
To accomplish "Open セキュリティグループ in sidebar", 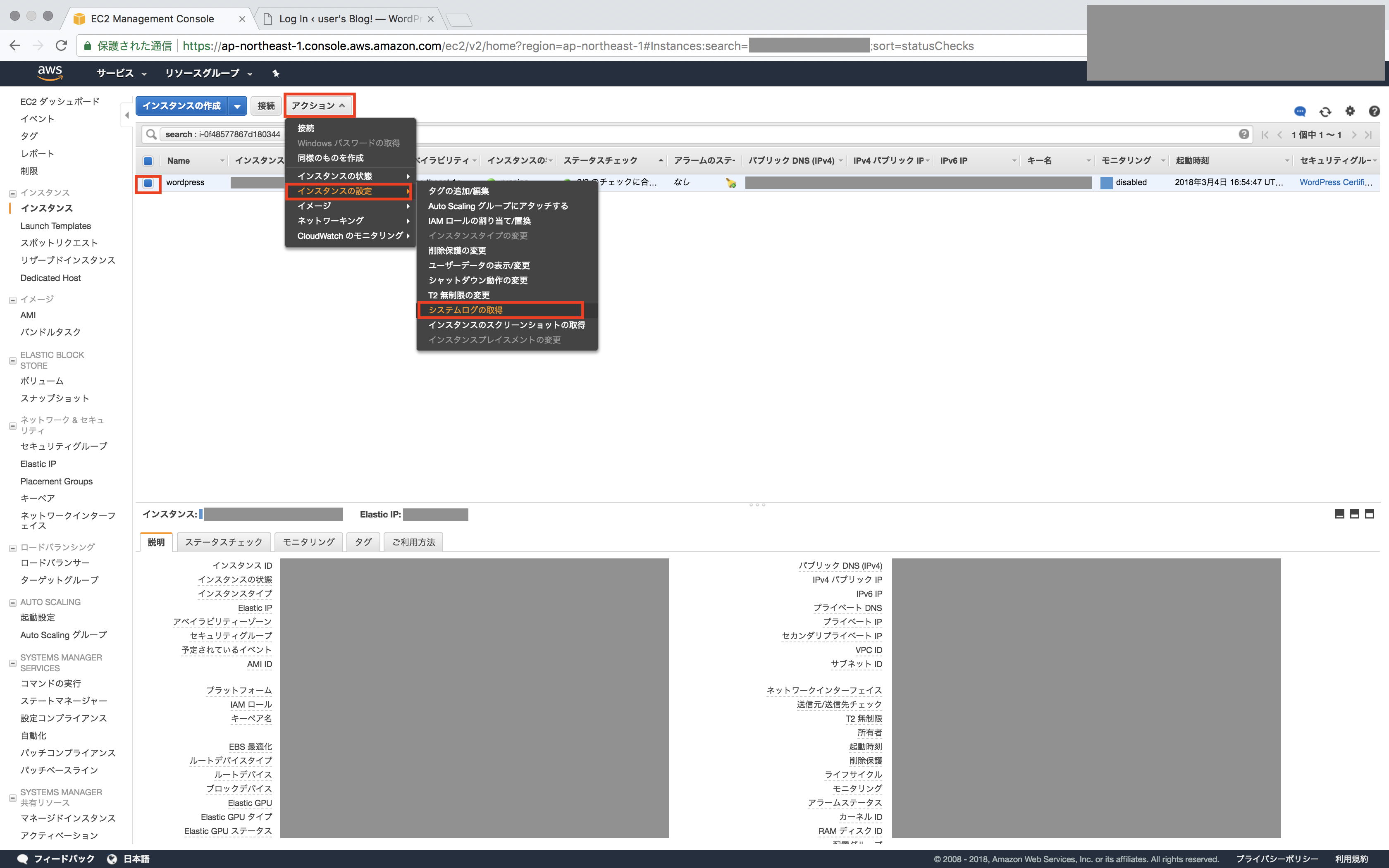I will (64, 446).
